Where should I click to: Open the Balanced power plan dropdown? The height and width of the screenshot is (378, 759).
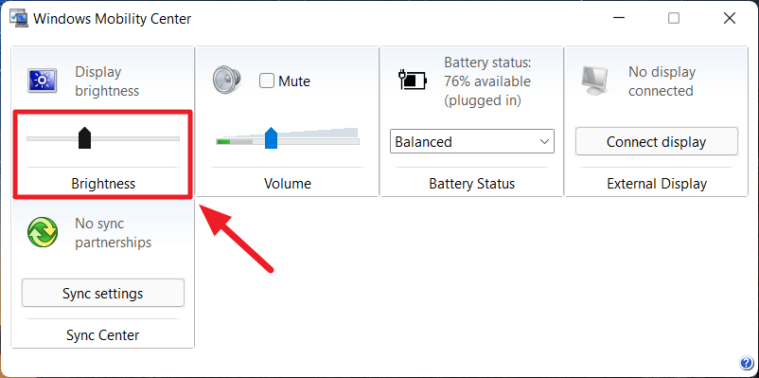click(472, 142)
